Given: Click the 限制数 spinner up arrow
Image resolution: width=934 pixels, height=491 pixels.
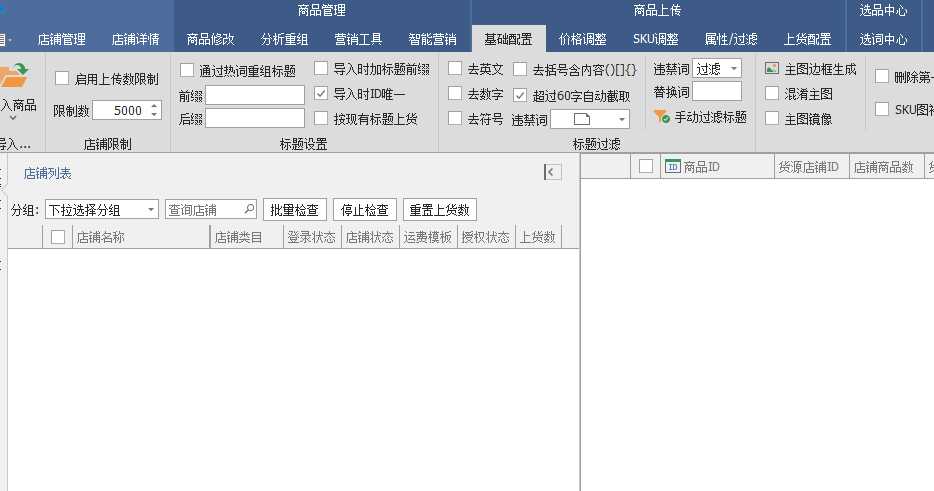Looking at the screenshot, I should (154, 106).
